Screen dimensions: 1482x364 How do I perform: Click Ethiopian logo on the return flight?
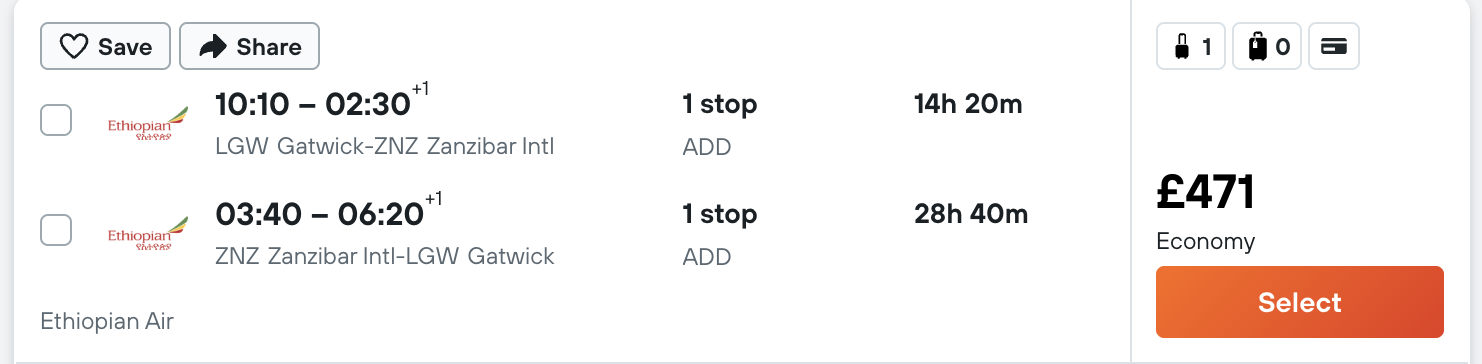(148, 233)
